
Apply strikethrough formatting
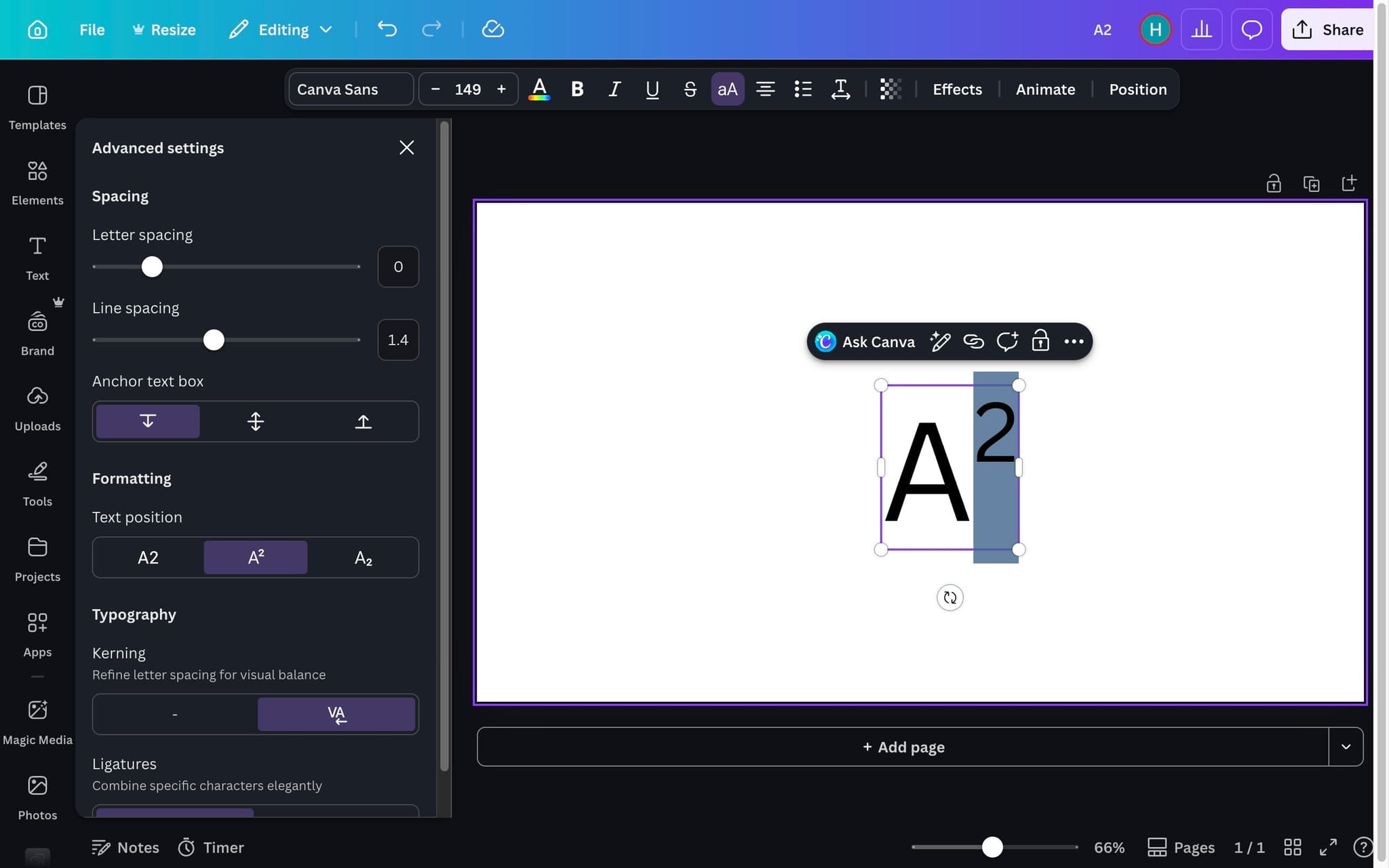coord(690,89)
